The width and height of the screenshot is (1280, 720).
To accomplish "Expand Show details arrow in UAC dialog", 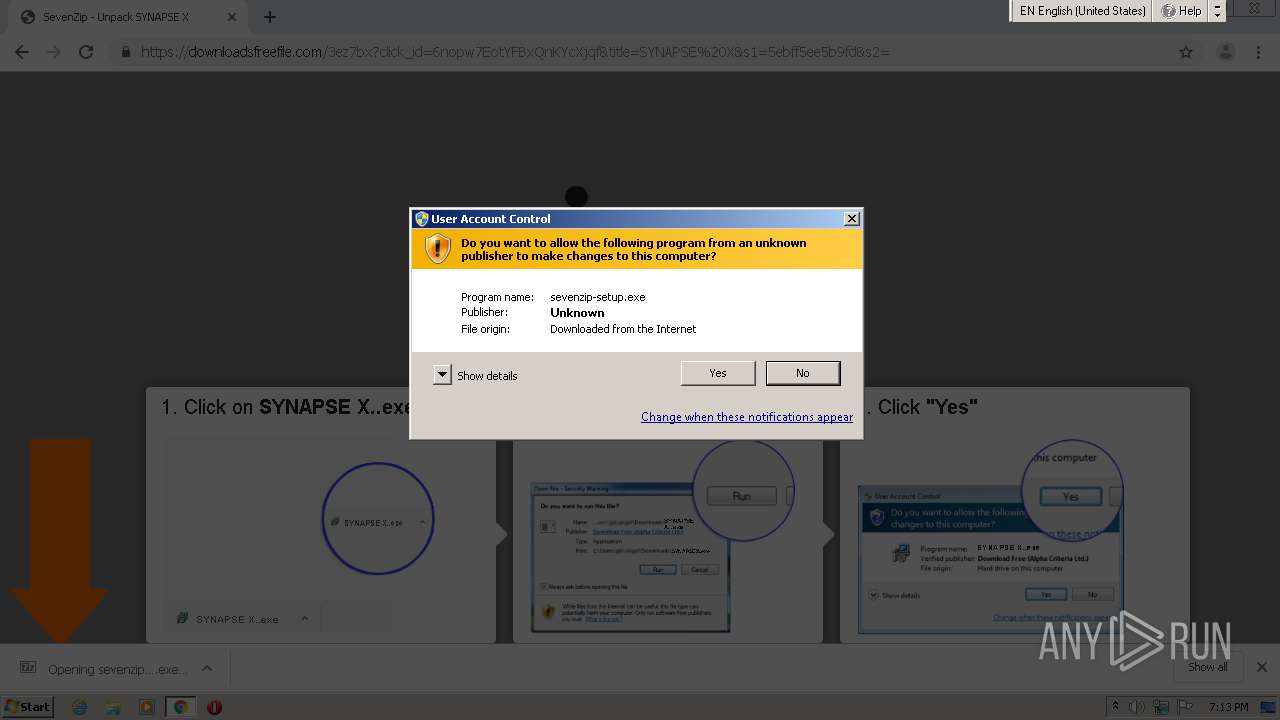I will 442,375.
